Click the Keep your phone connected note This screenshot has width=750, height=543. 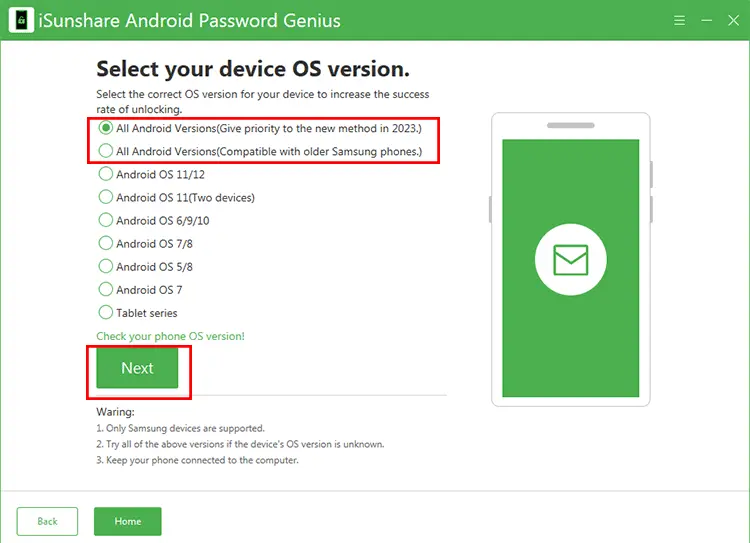(x=198, y=460)
